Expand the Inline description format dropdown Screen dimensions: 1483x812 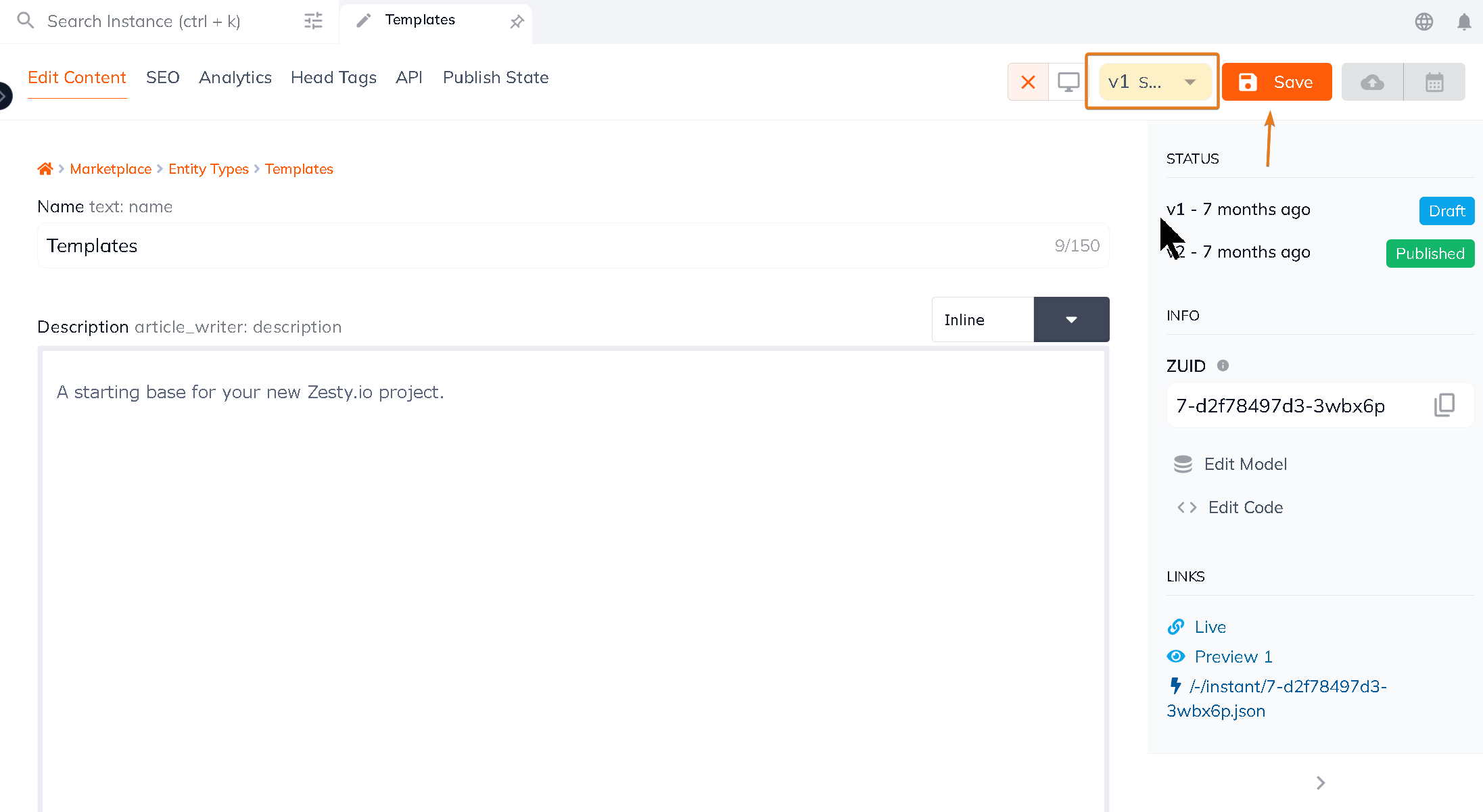pyautogui.click(x=1070, y=319)
